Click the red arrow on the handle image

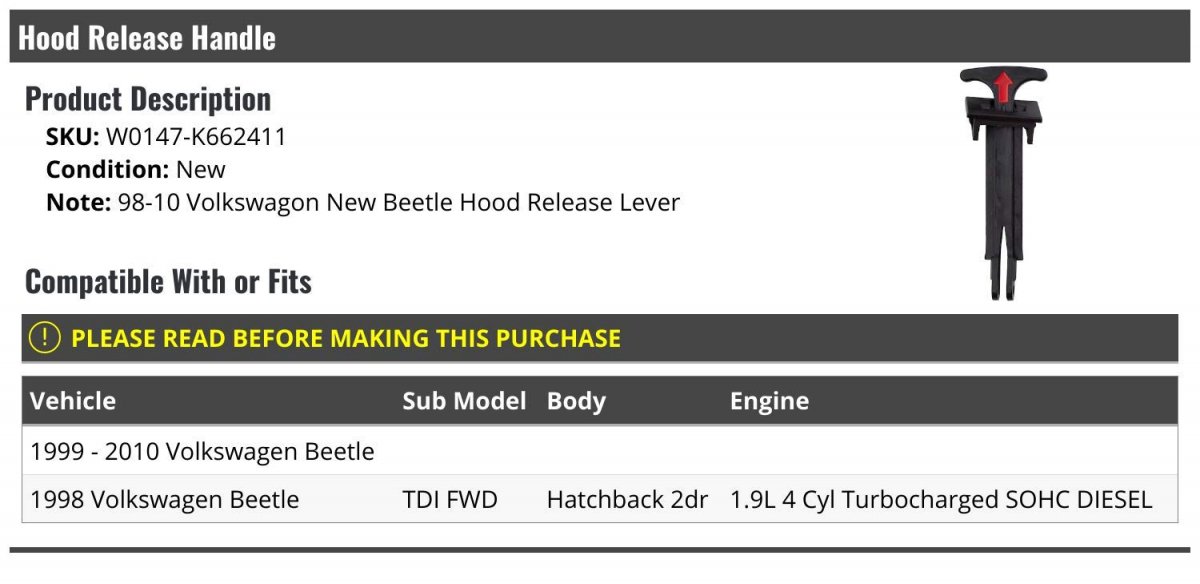(x=1000, y=86)
